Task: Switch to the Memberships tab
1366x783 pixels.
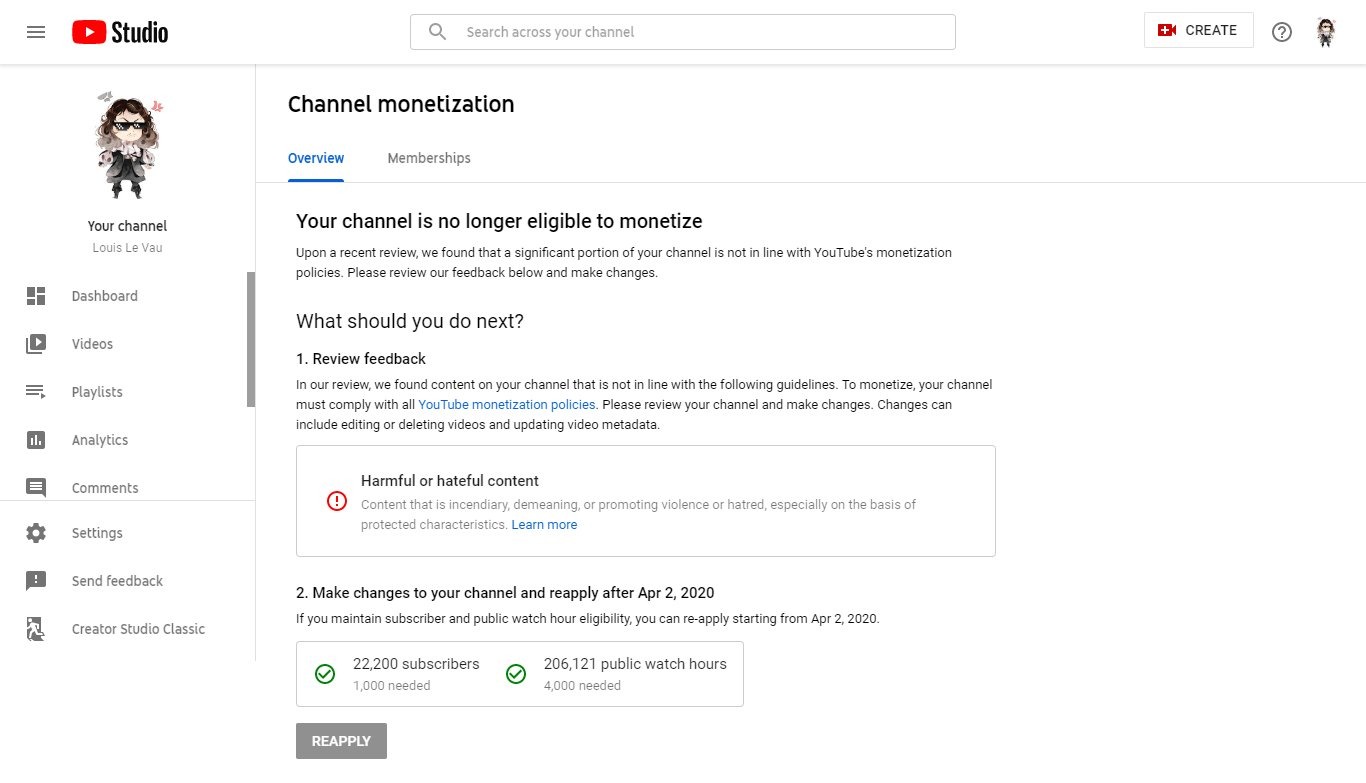Action: 429,158
